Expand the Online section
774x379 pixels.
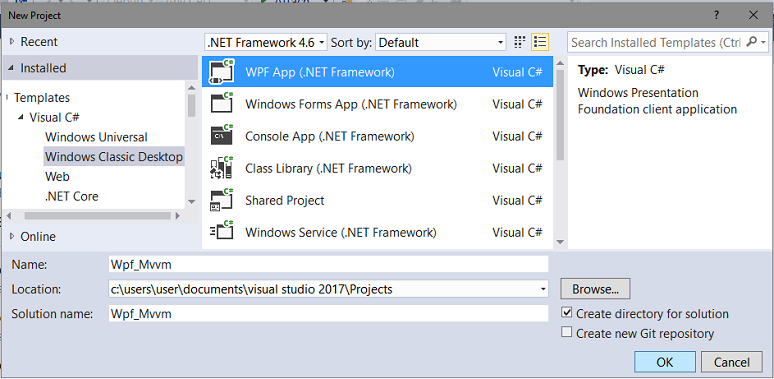tap(12, 236)
